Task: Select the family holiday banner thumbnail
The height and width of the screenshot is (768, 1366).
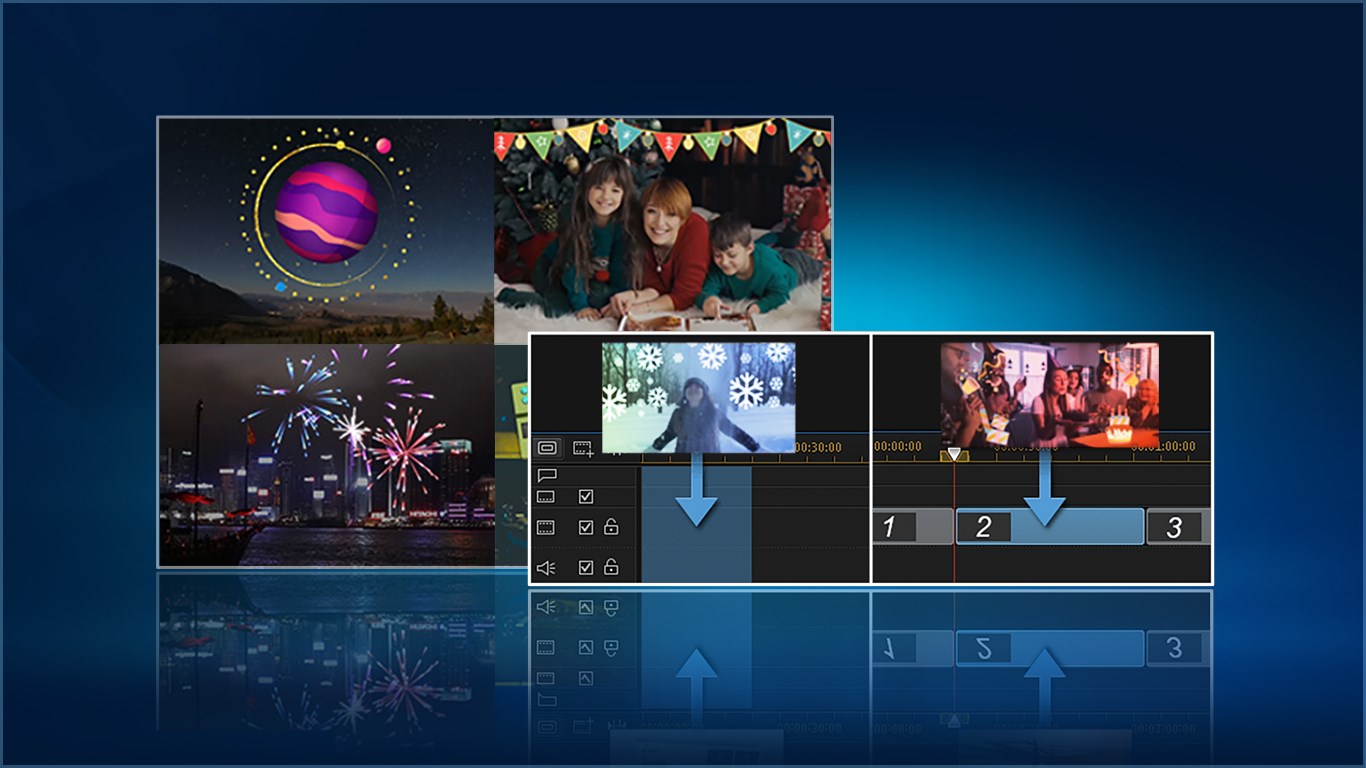Action: coord(663,225)
